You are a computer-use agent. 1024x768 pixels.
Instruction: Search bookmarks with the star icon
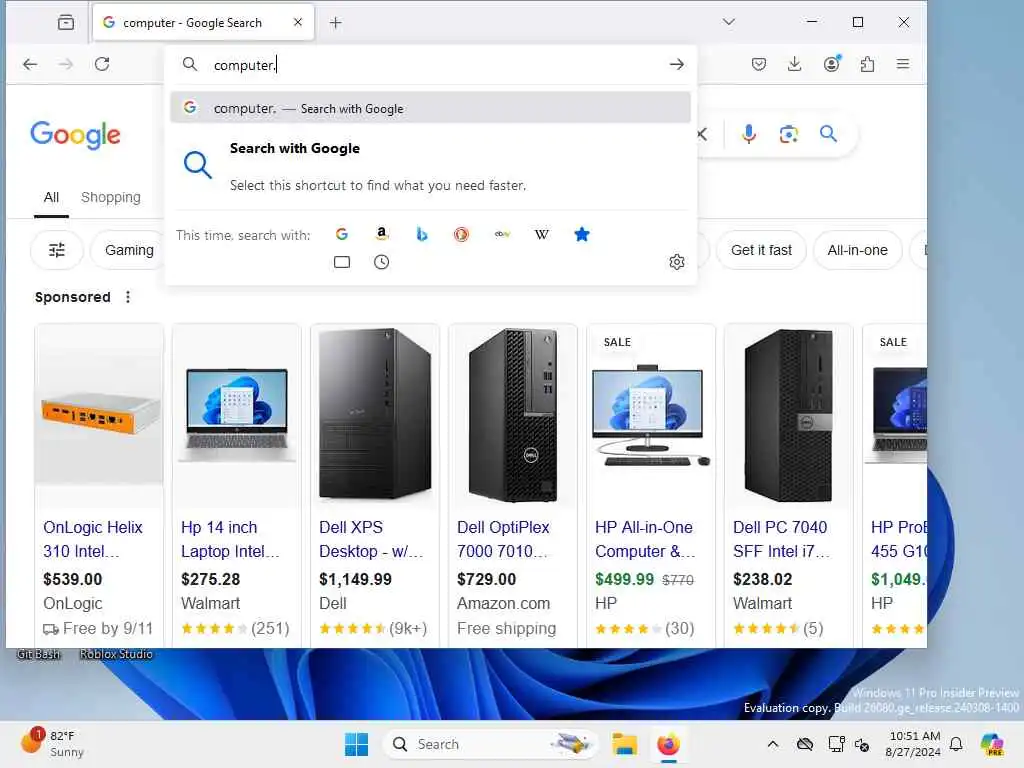point(582,234)
